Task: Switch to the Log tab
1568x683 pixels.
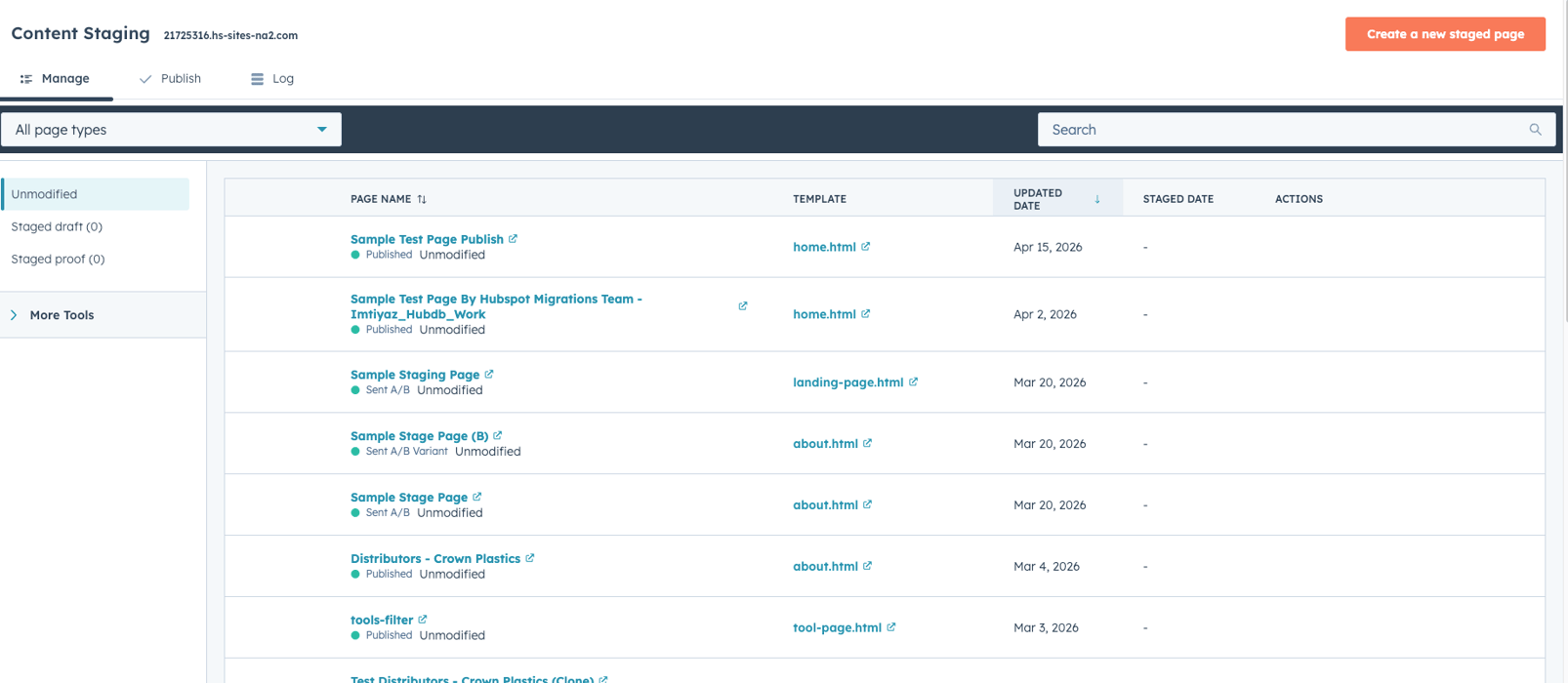Action: [272, 79]
